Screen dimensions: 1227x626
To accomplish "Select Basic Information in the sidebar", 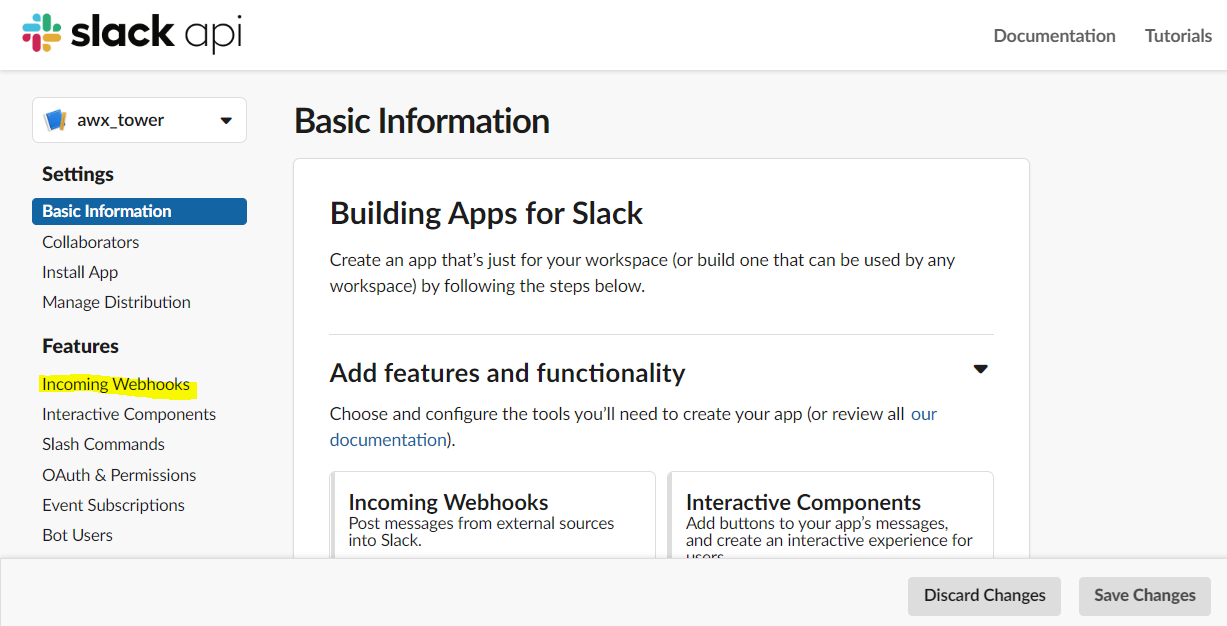I will click(139, 211).
